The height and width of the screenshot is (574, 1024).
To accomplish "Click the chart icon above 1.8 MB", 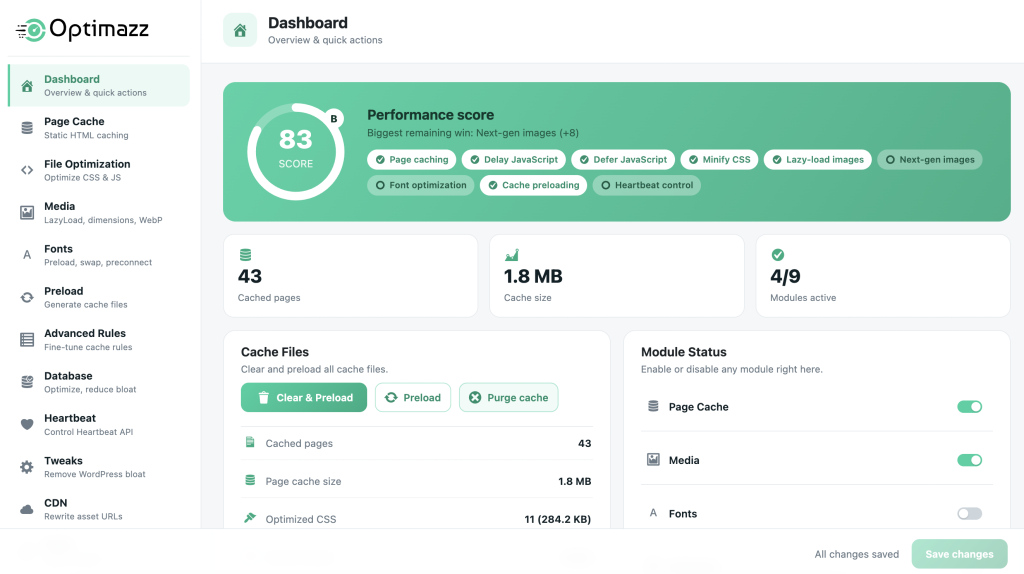I will tap(512, 255).
